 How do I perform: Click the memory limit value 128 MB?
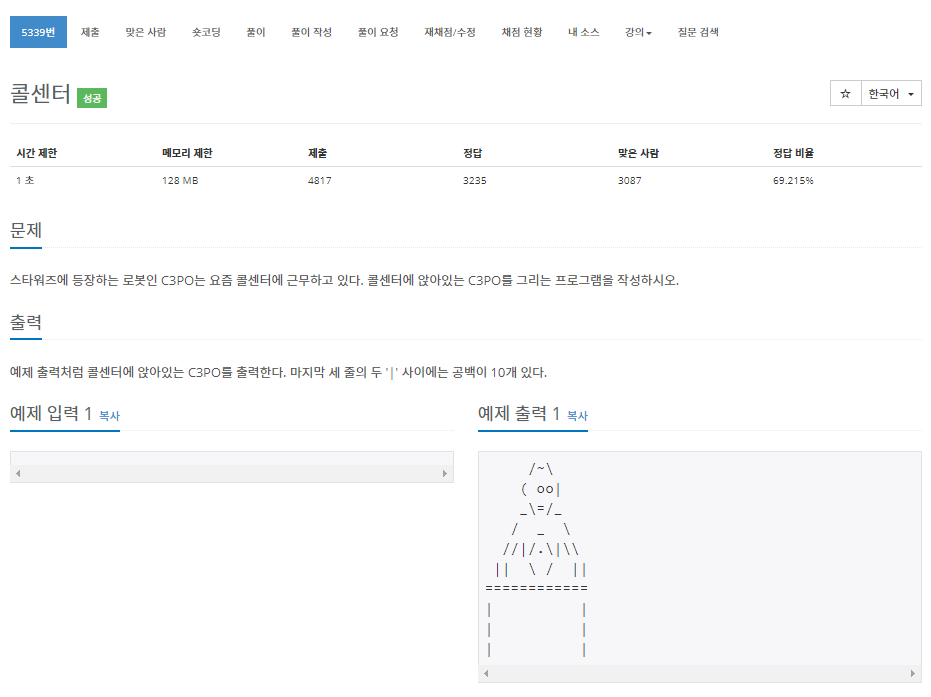180,180
